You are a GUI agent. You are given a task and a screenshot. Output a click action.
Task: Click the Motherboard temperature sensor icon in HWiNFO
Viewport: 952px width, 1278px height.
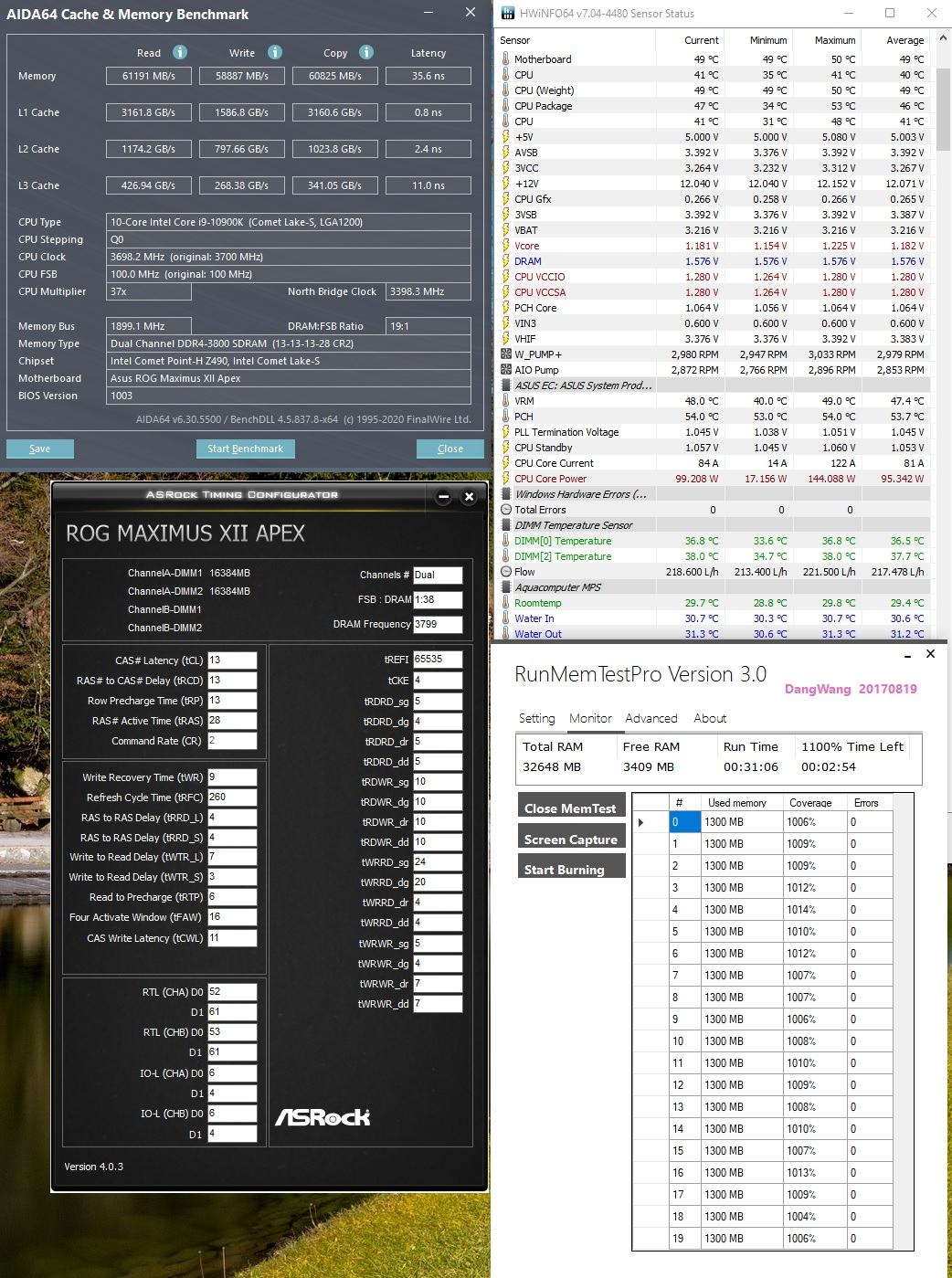(506, 59)
